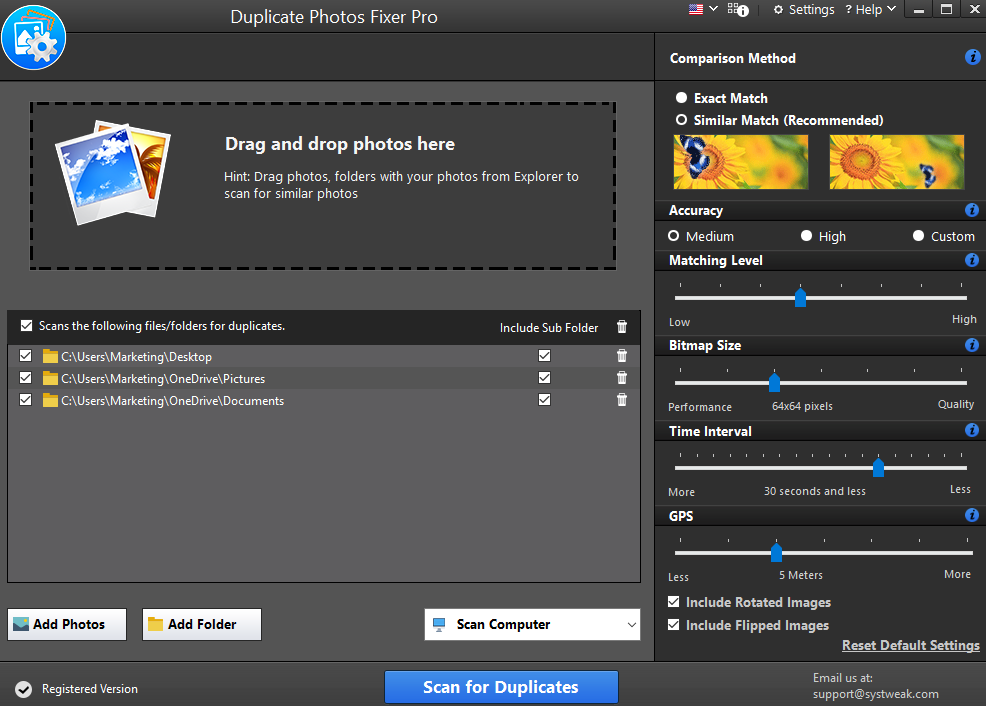Viewport: 986px width, 706px height.
Task: Remove OneDrive\Pictures using its trash icon
Action: click(x=621, y=378)
